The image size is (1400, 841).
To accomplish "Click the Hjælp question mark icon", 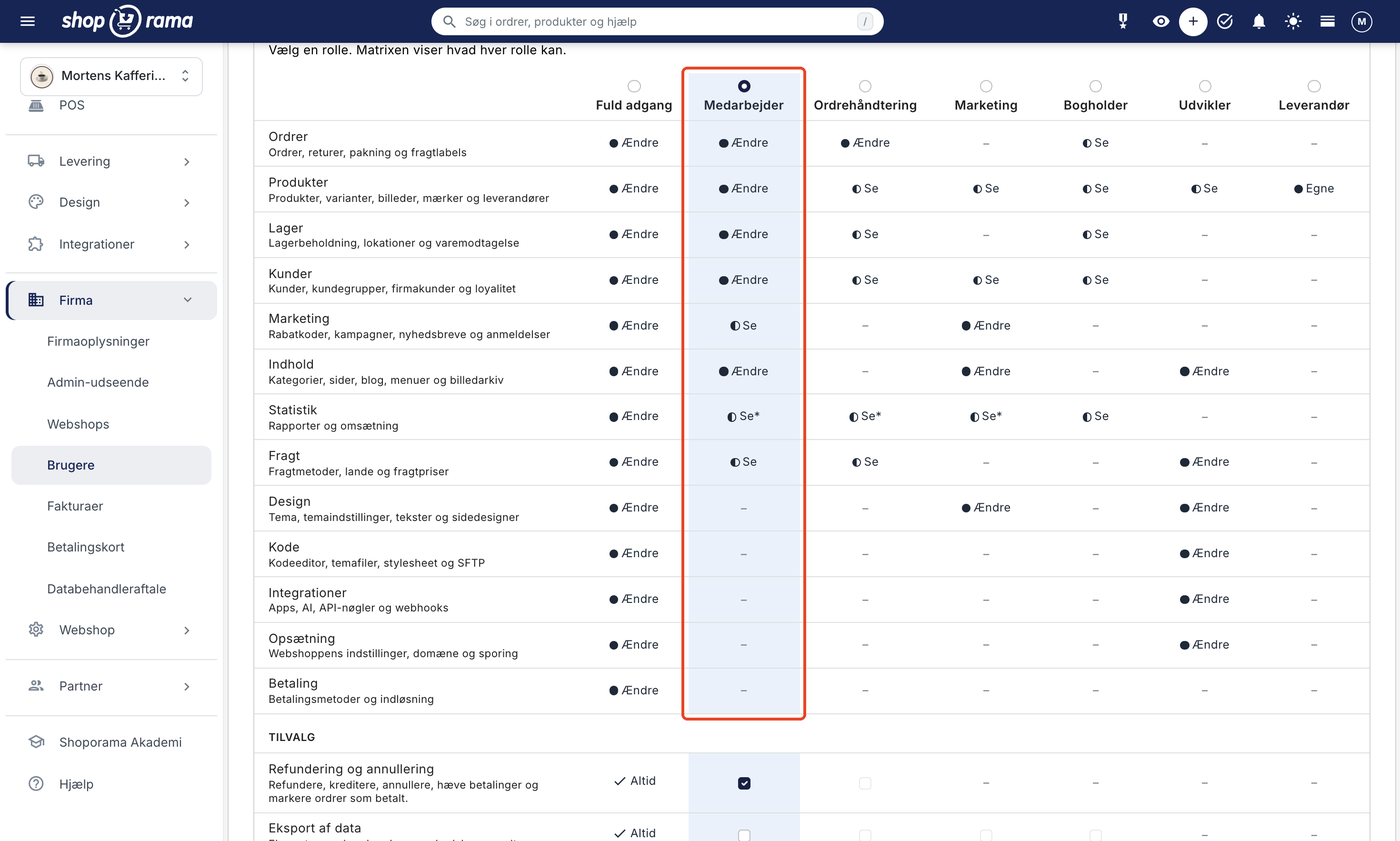I will click(x=36, y=784).
